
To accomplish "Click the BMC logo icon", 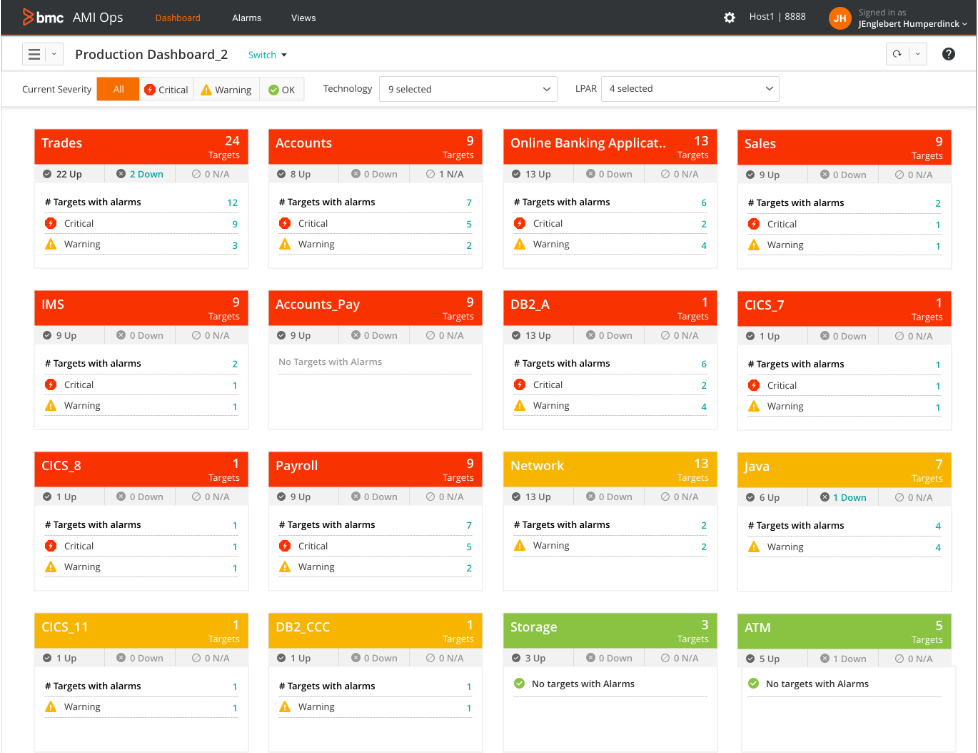I will [27, 17].
